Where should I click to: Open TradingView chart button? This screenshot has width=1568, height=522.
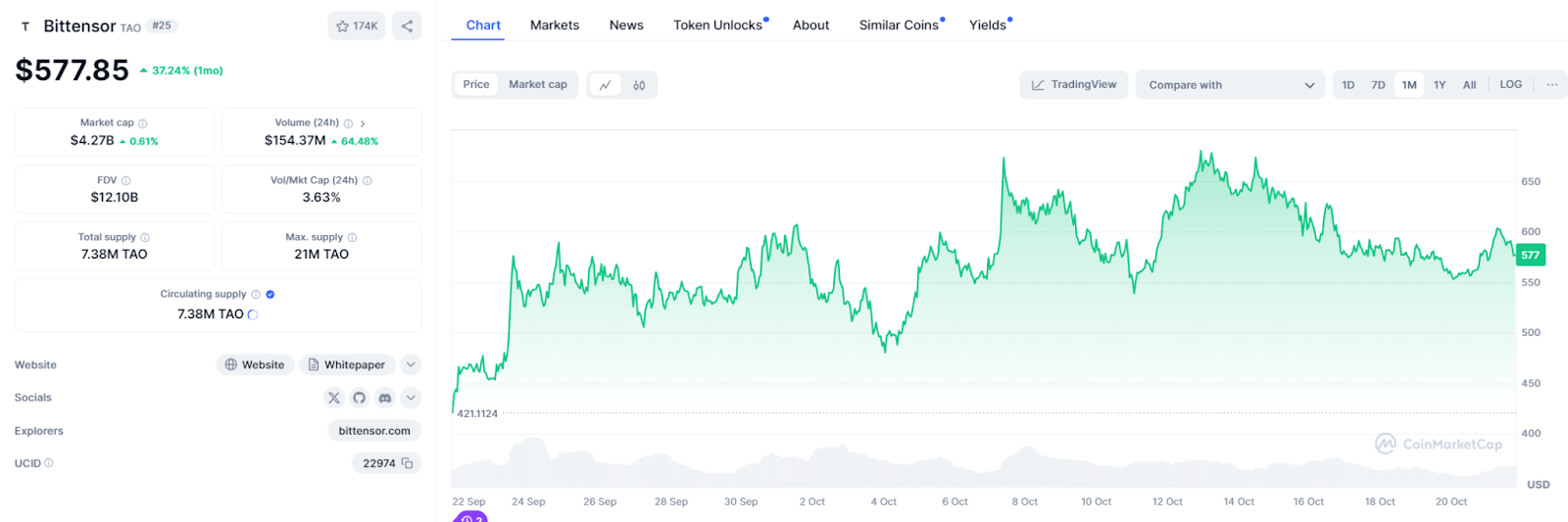point(1074,85)
